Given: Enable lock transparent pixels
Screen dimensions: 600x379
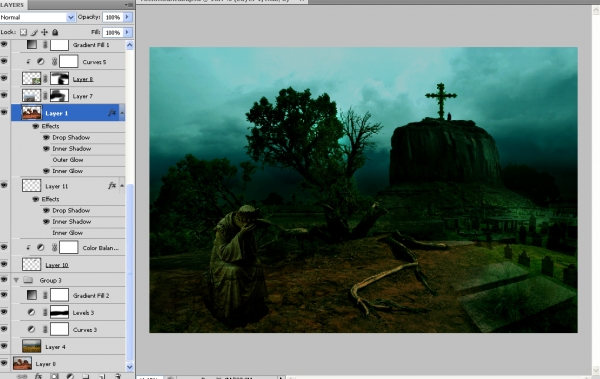Looking at the screenshot, I should (x=23, y=33).
